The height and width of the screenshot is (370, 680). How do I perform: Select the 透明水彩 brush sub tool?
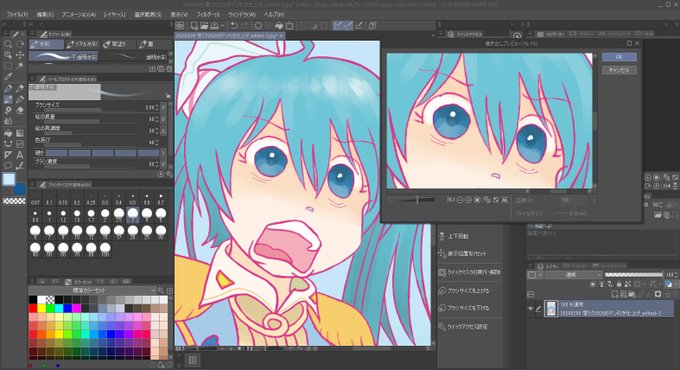click(x=135, y=57)
